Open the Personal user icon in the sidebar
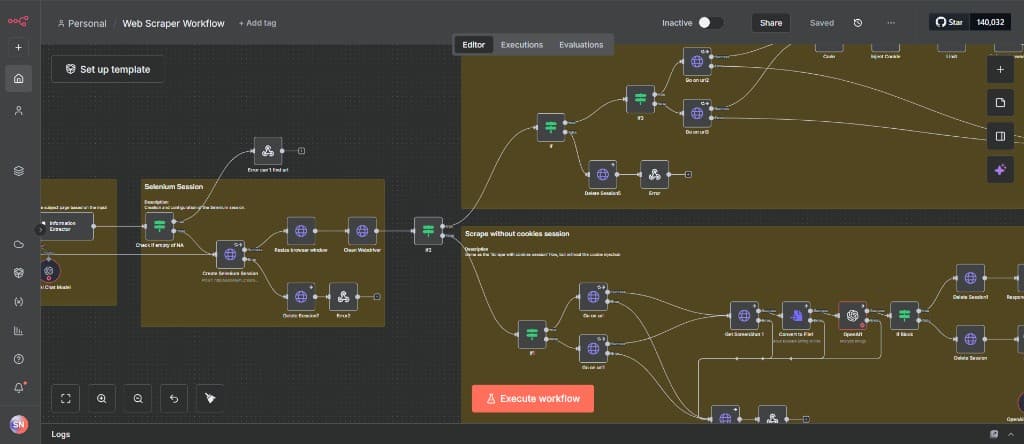 [x=18, y=110]
